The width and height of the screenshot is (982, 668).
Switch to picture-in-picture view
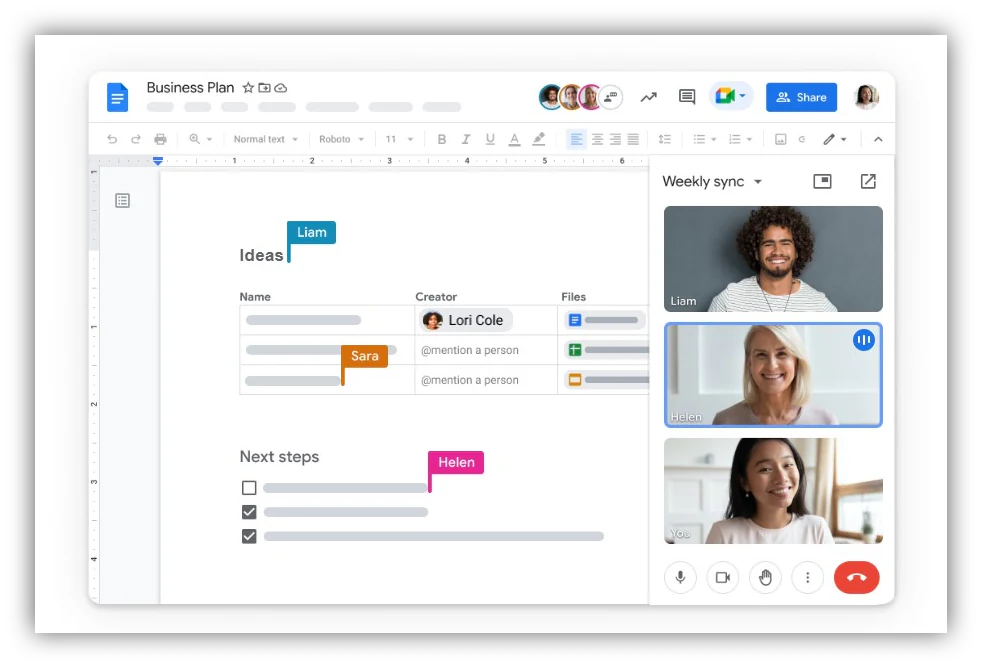pos(822,182)
